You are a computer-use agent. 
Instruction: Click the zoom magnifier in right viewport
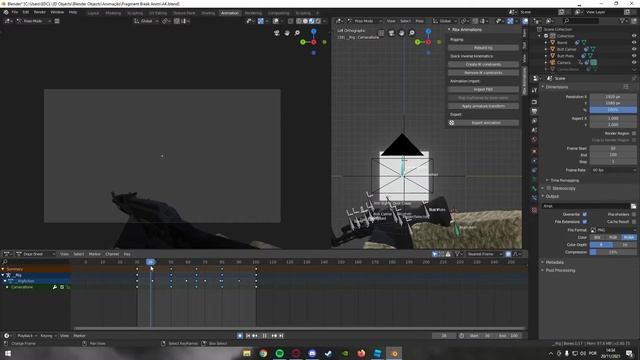click(x=412, y=33)
